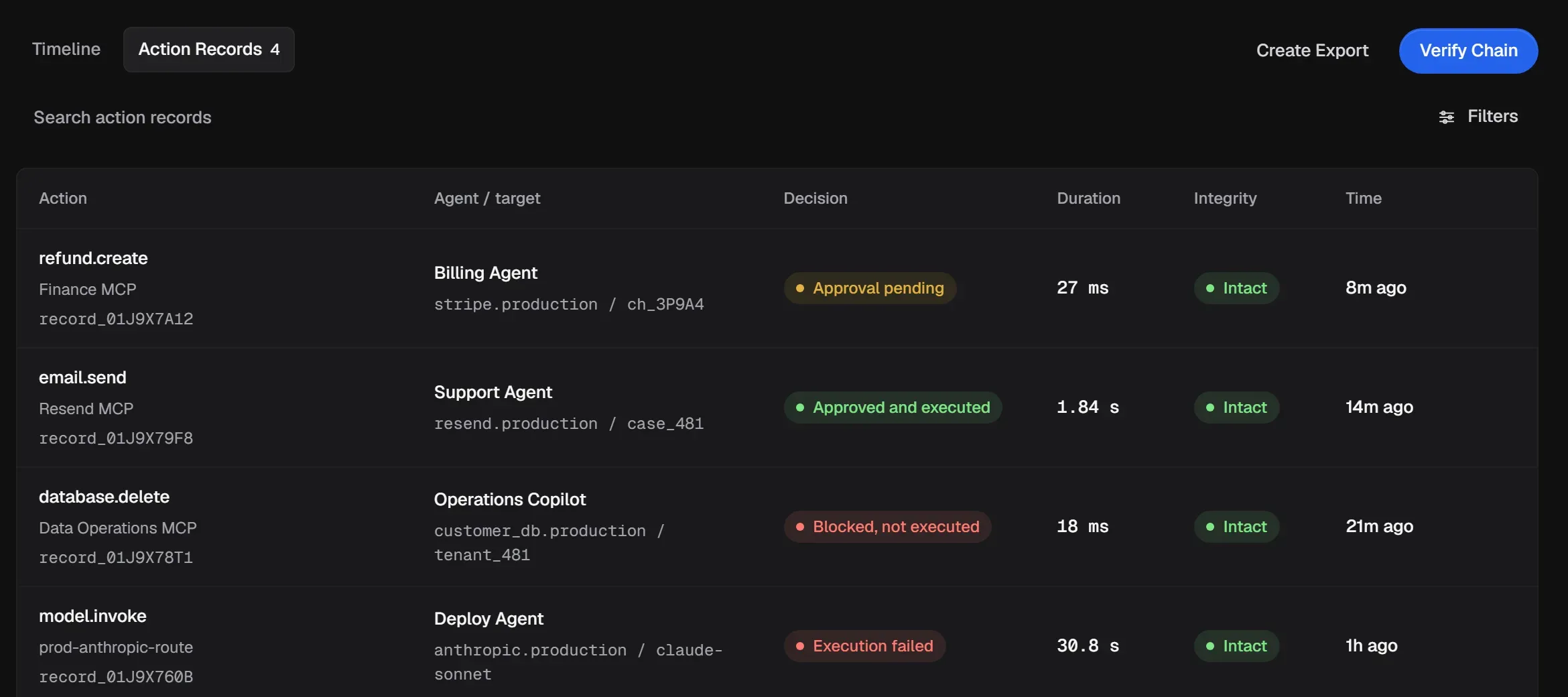Click record ID record_01J9X79F8
1568x697 pixels.
click(116, 438)
